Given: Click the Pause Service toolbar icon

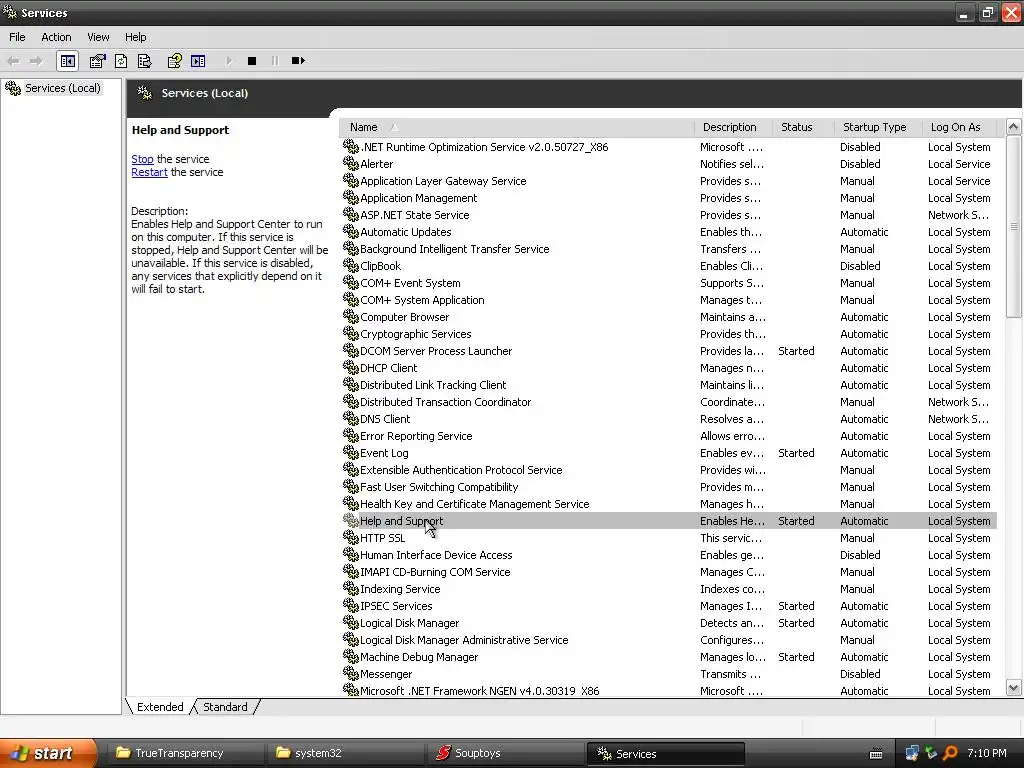Looking at the screenshot, I should pos(275,61).
